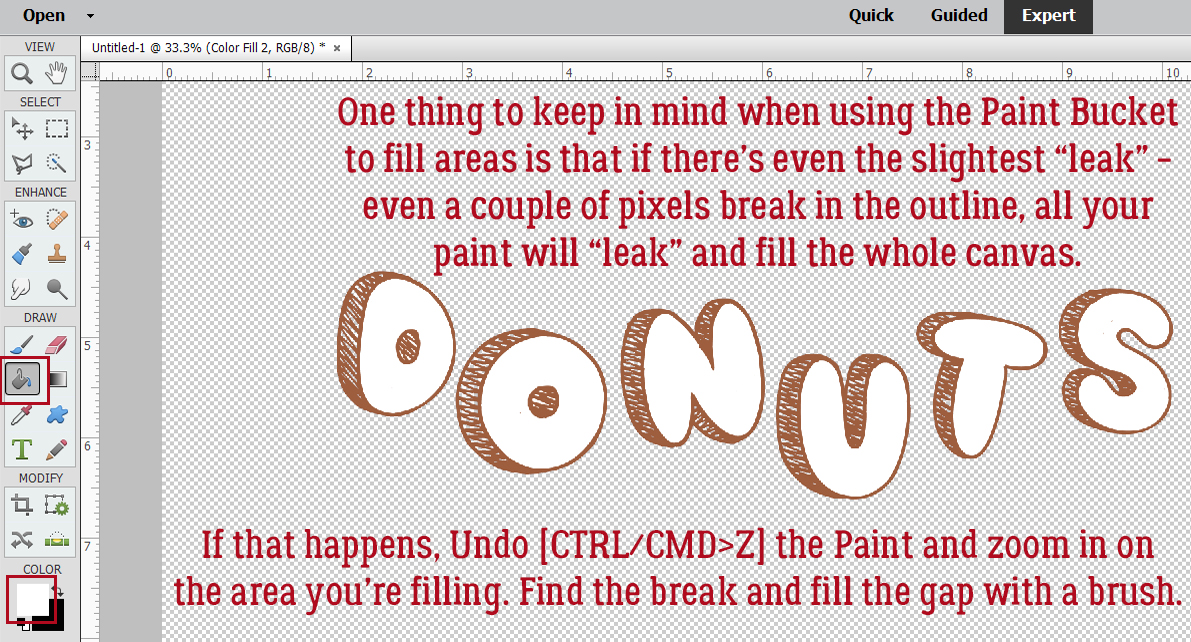This screenshot has height=642, width=1191.
Task: Select the Clone Stamp tool
Action: tap(57, 255)
